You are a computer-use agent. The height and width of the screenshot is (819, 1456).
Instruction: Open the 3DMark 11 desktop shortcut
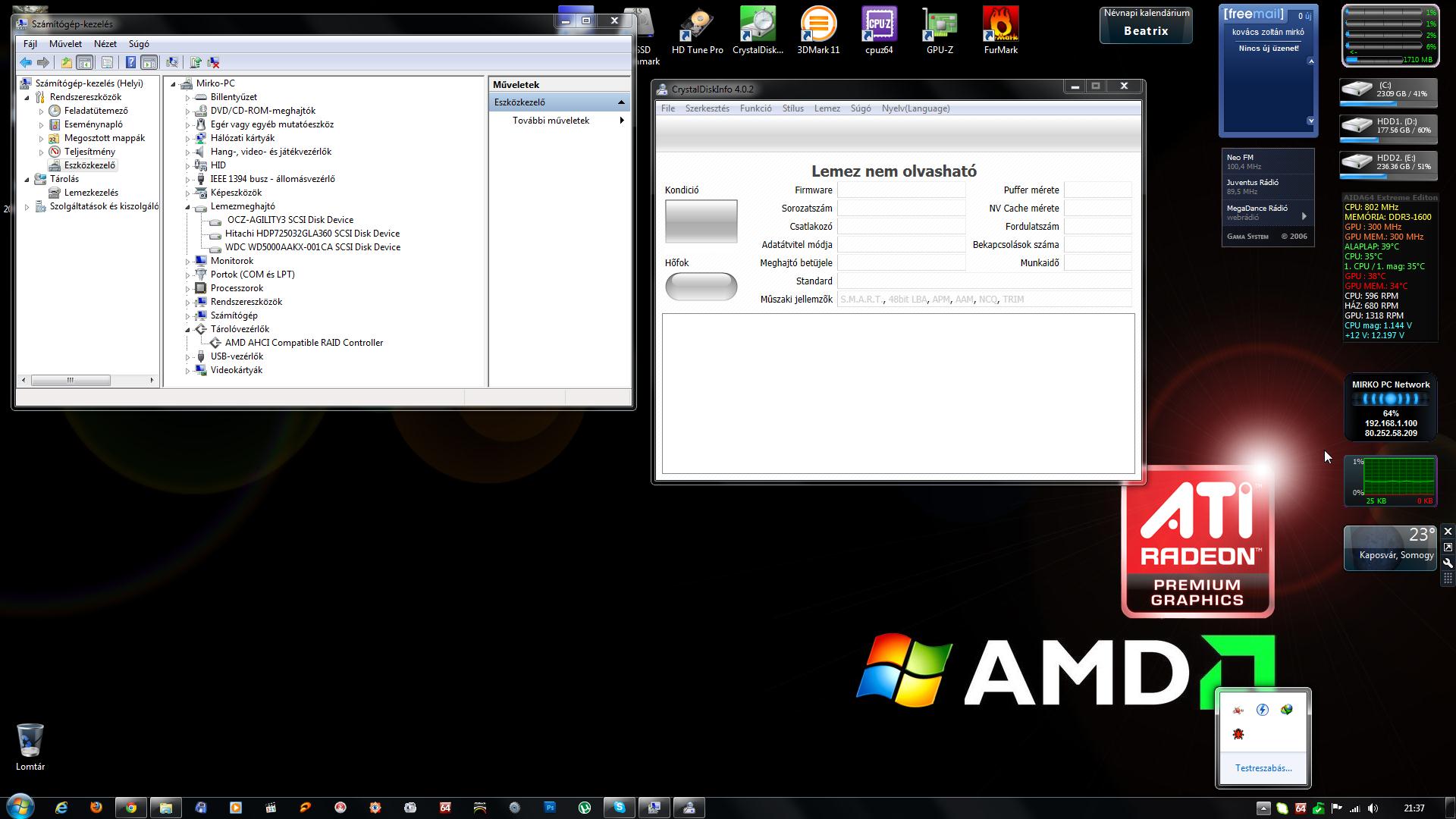(818, 31)
